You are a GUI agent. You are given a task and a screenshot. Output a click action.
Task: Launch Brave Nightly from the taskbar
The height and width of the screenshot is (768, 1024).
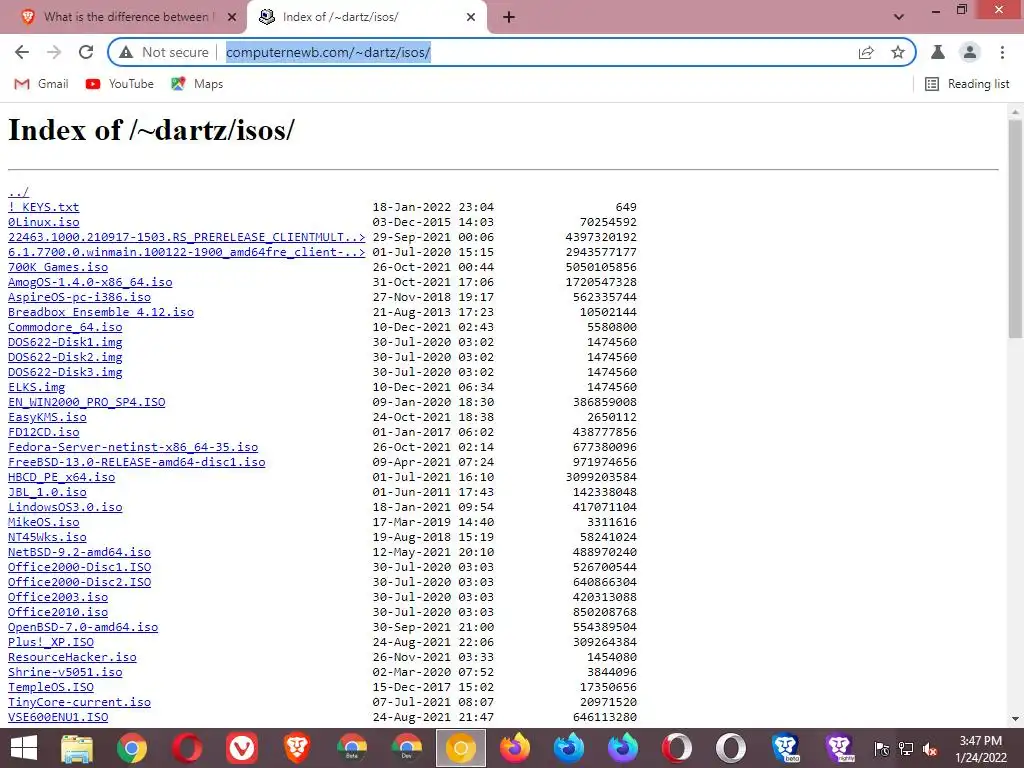click(x=839, y=748)
